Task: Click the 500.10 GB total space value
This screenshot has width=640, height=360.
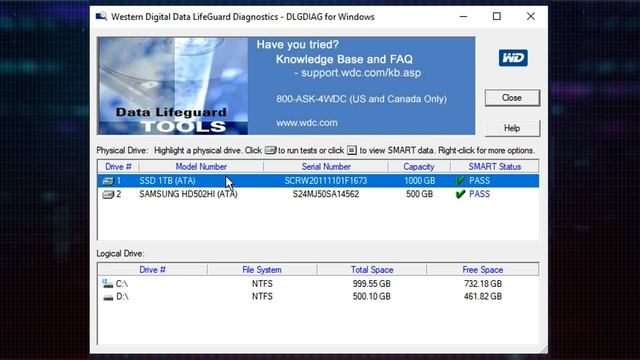Action: (x=371, y=297)
